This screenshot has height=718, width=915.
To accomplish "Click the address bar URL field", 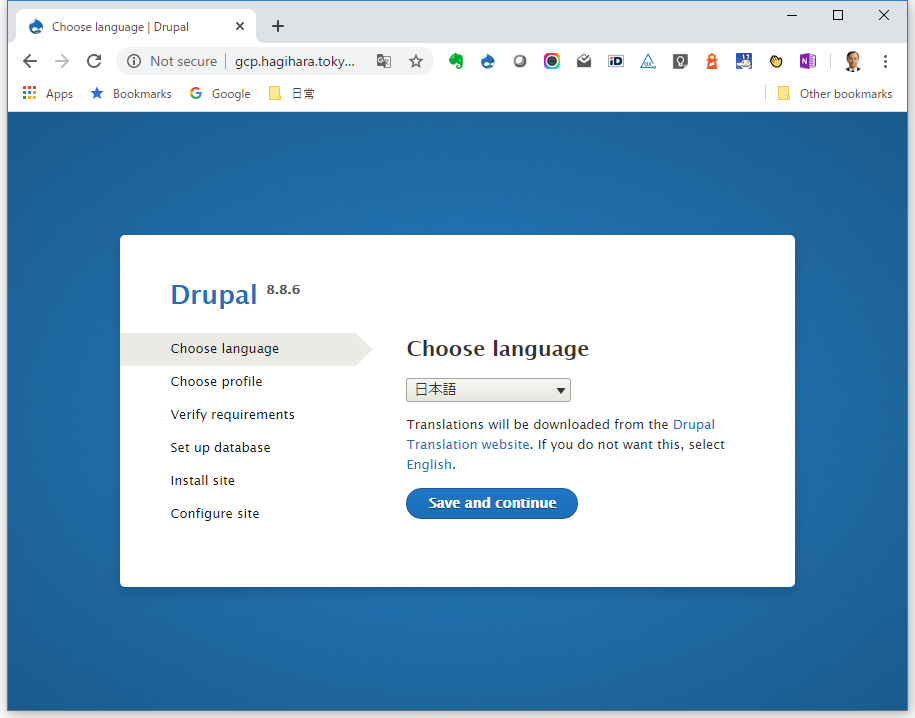I will click(x=295, y=61).
